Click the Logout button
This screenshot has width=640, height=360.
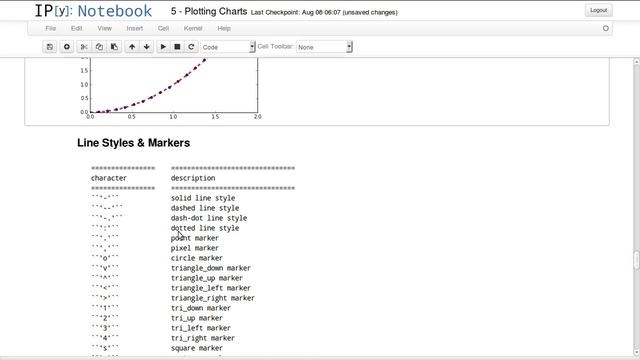[x=598, y=10]
